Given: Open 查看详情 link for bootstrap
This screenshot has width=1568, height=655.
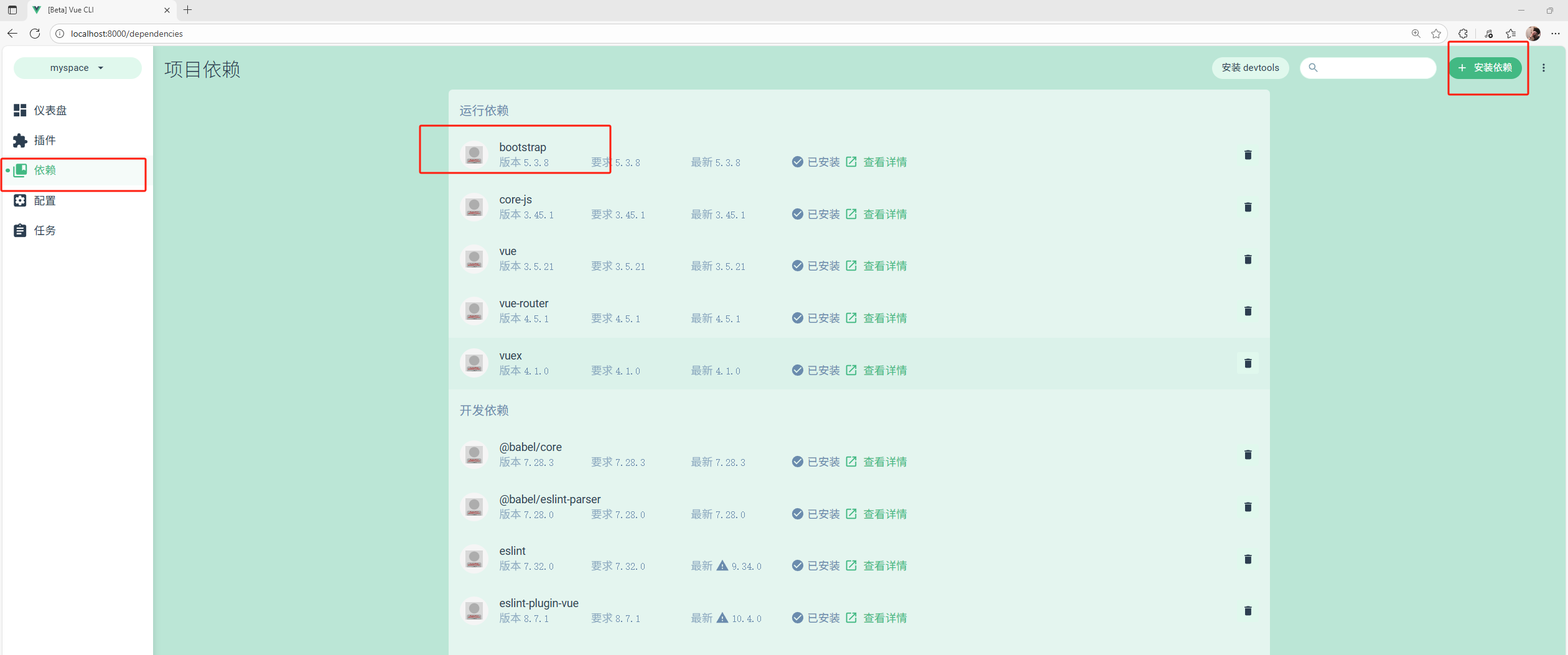Looking at the screenshot, I should 877,162.
